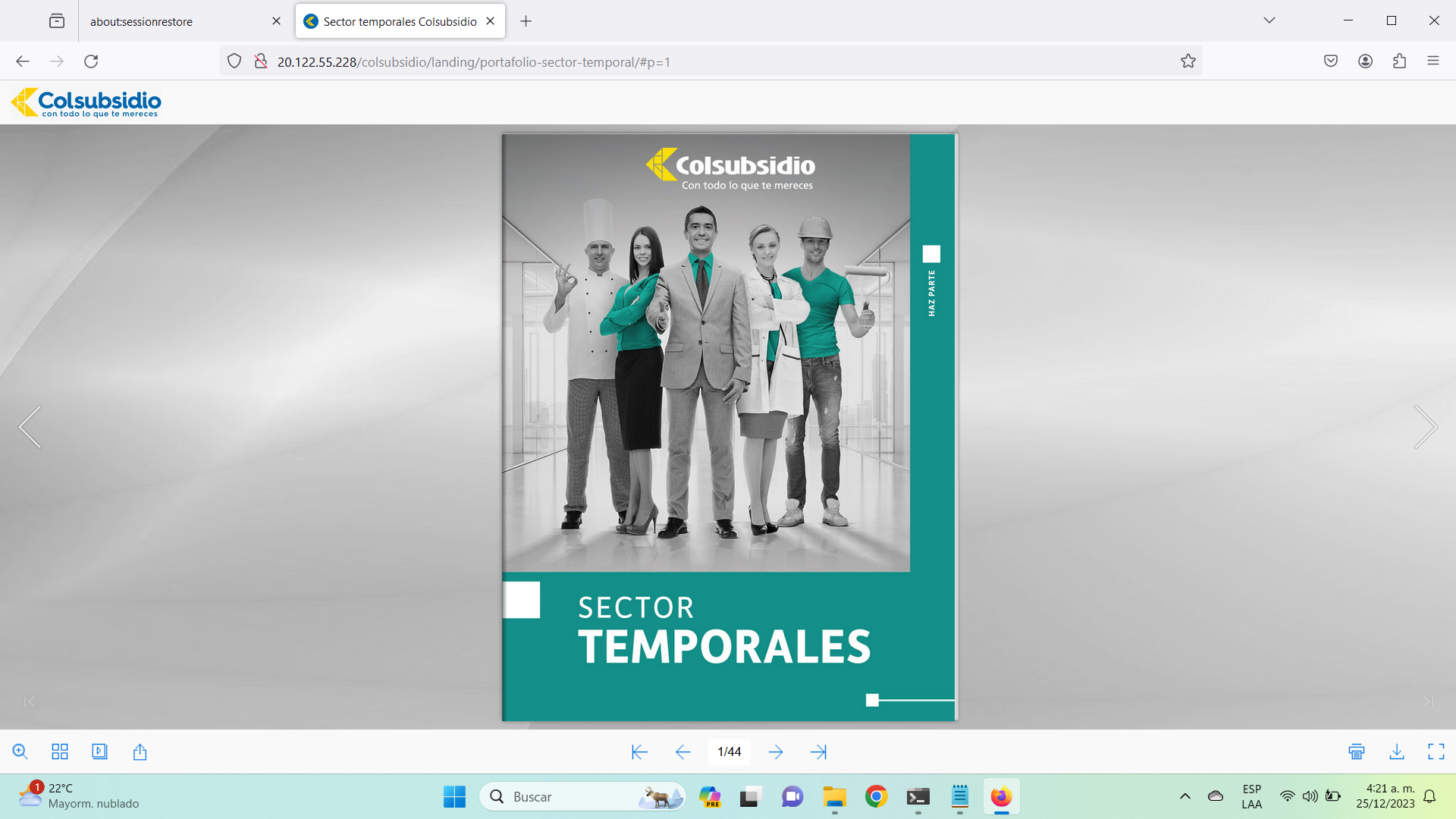Toggle fullscreen view of the flipbook
This screenshot has height=819, width=1456.
(1436, 752)
